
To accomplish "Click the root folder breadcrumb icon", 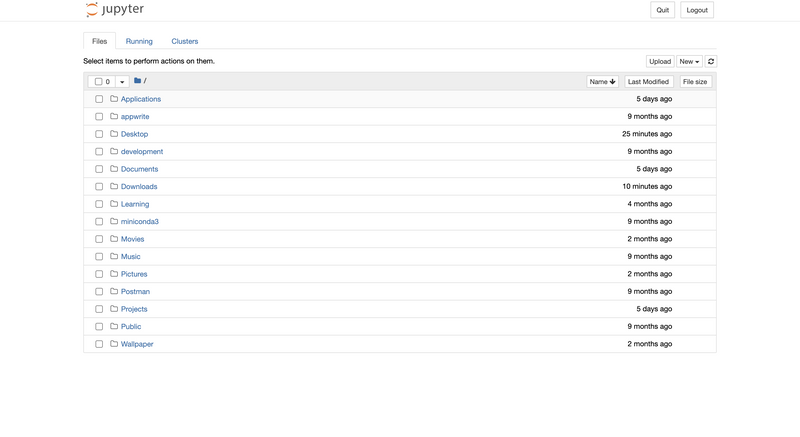I will click(137, 81).
